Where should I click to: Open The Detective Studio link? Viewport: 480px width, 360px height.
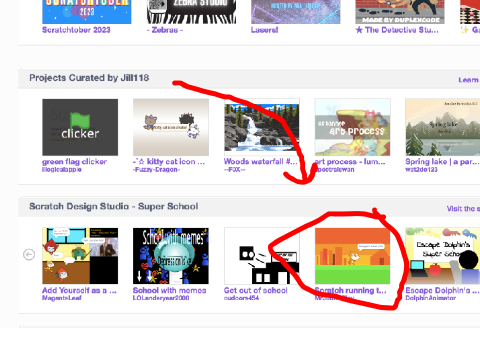pos(397,30)
